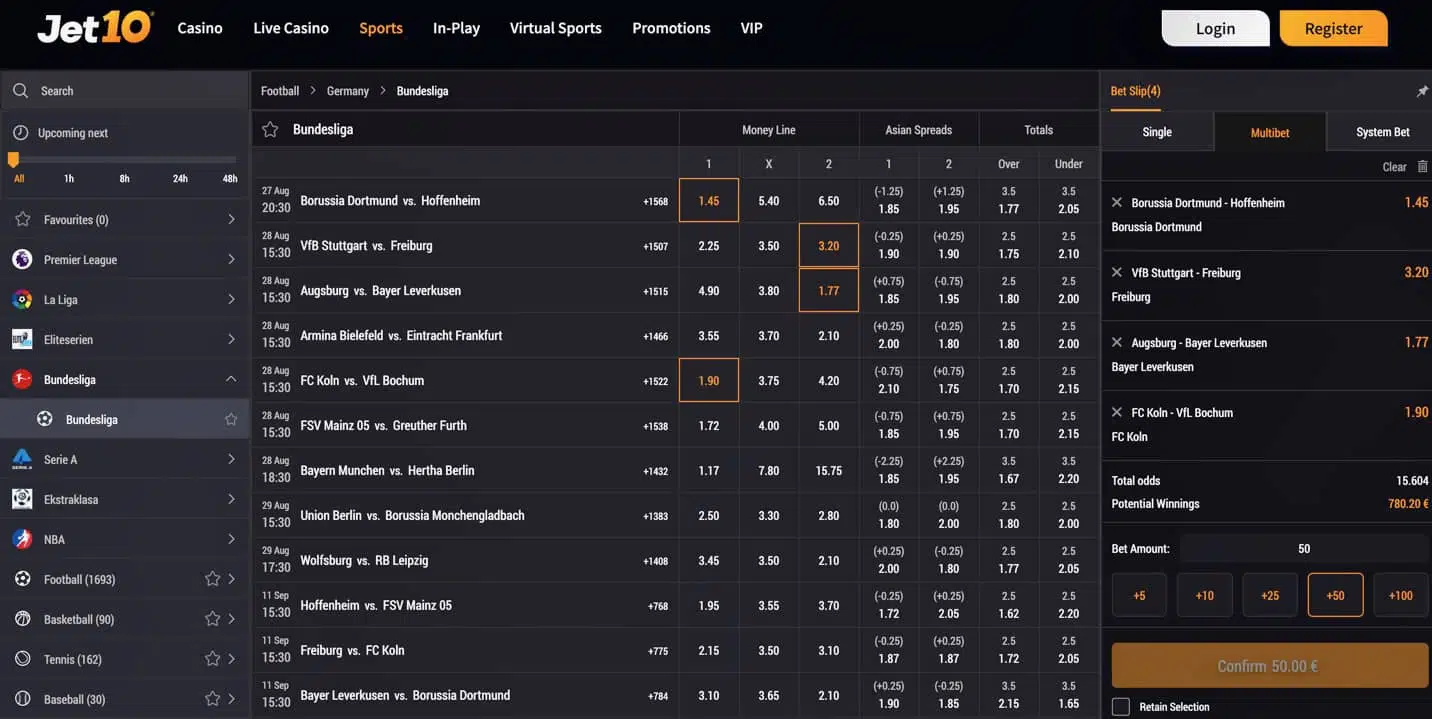
Task: Confirm the 50.00 € bet
Action: (1270, 666)
